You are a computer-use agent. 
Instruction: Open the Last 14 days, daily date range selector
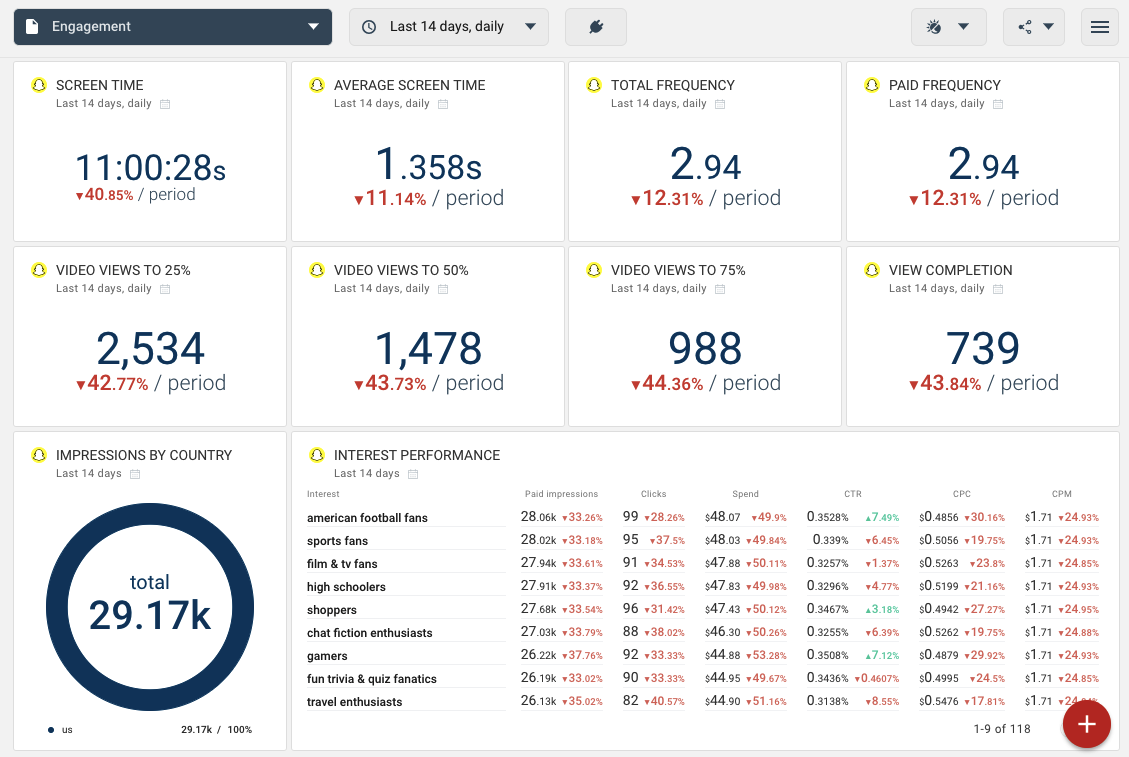tap(449, 27)
